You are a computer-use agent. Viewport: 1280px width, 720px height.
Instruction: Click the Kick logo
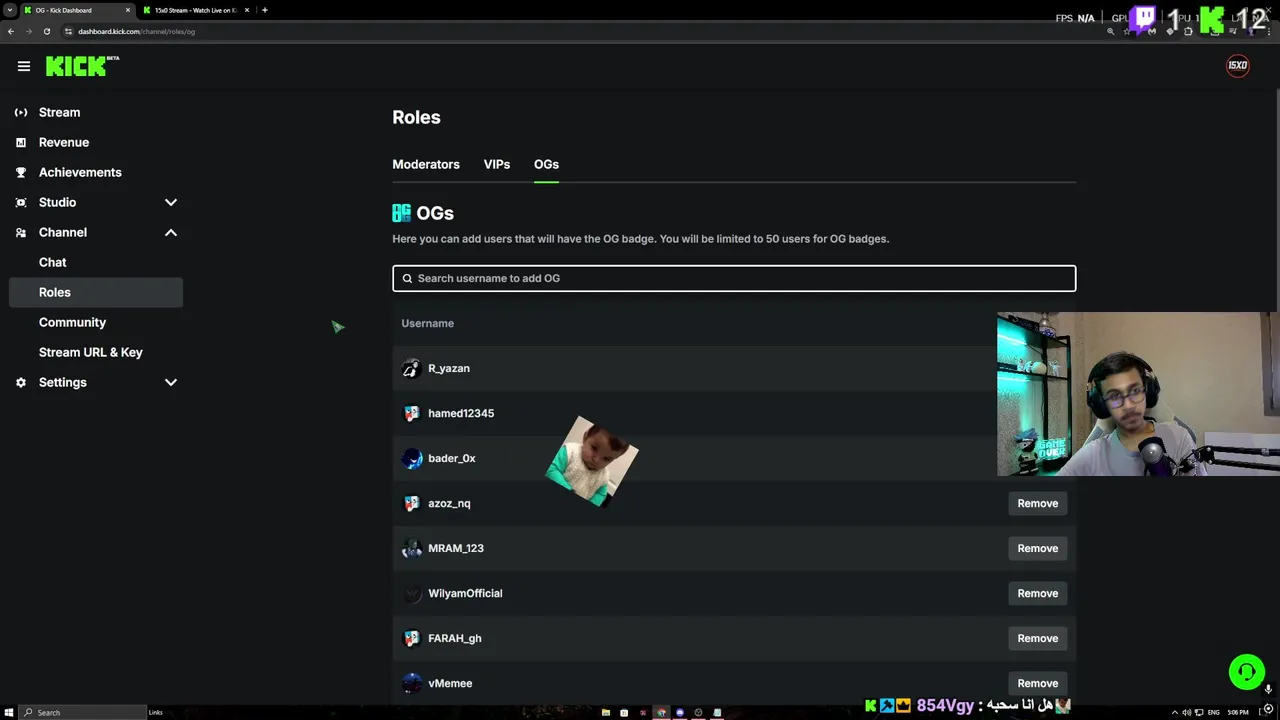[x=82, y=66]
